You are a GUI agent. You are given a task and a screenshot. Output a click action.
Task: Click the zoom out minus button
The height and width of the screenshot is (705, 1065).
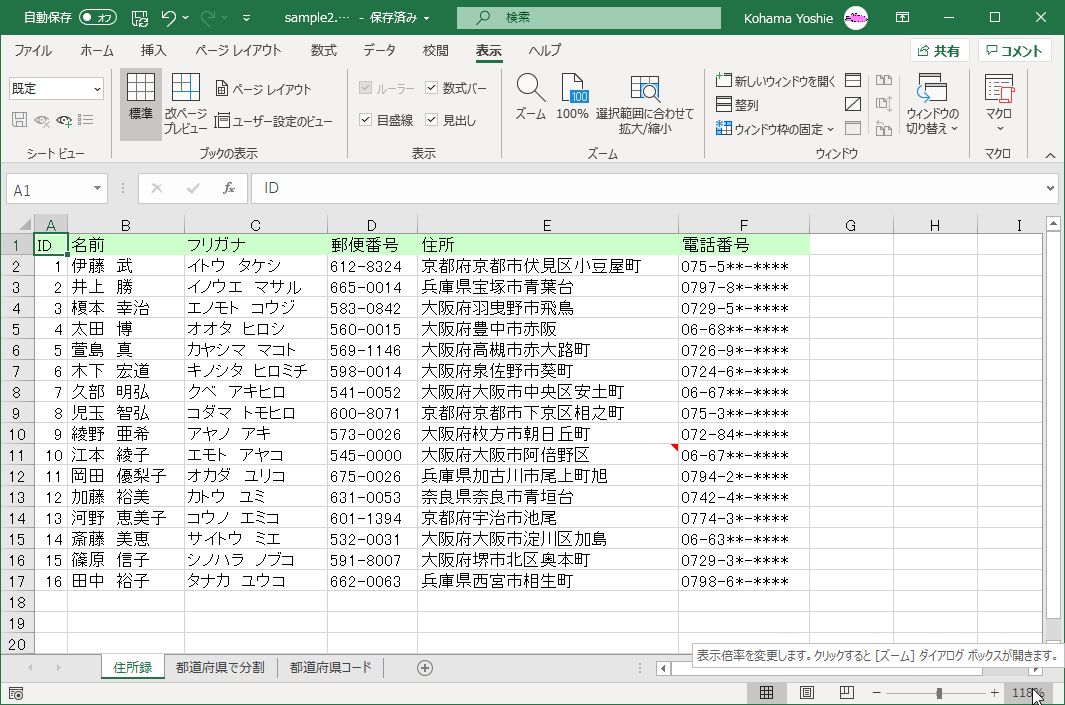tap(877, 693)
